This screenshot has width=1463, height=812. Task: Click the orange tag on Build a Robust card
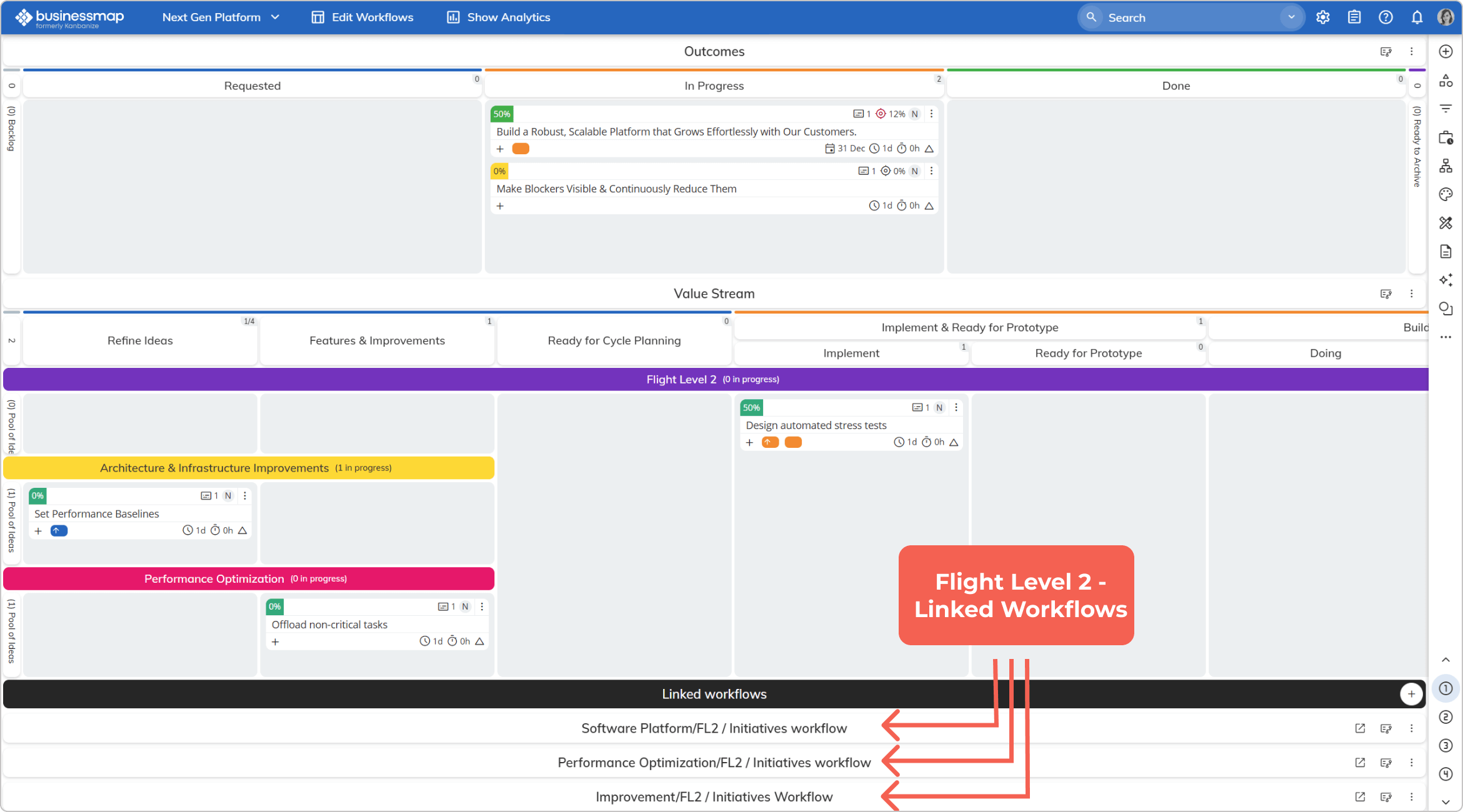coord(521,149)
